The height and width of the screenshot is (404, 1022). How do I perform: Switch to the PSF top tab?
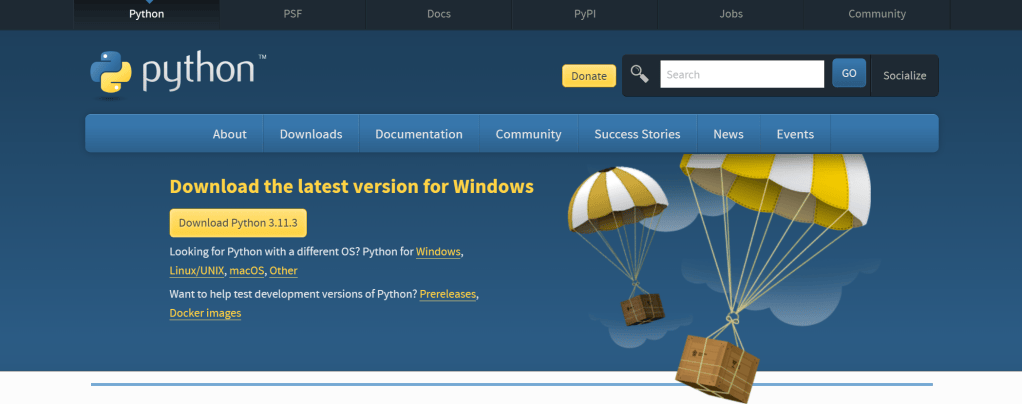click(293, 14)
